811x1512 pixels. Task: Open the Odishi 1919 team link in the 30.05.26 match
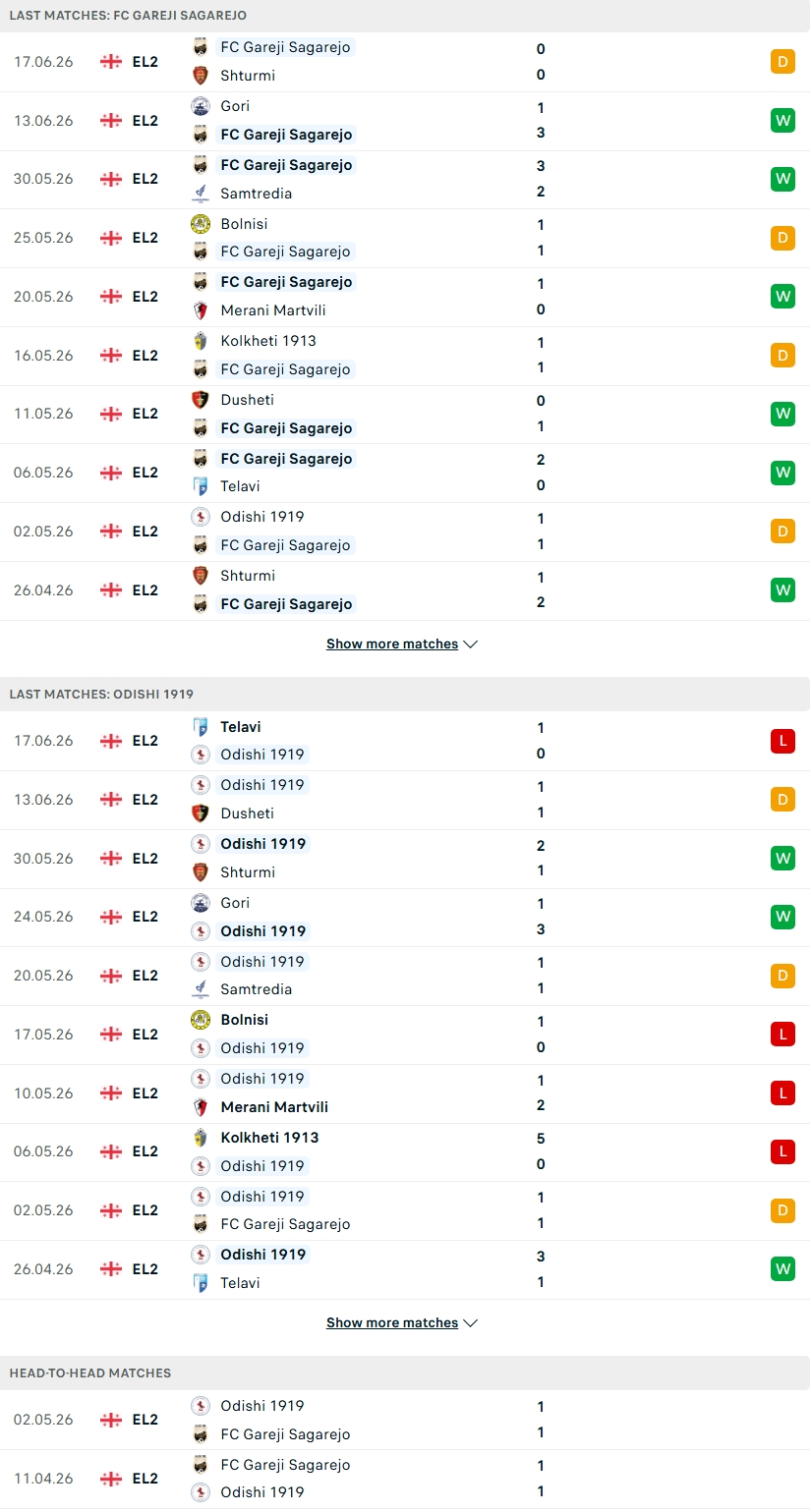[x=262, y=844]
